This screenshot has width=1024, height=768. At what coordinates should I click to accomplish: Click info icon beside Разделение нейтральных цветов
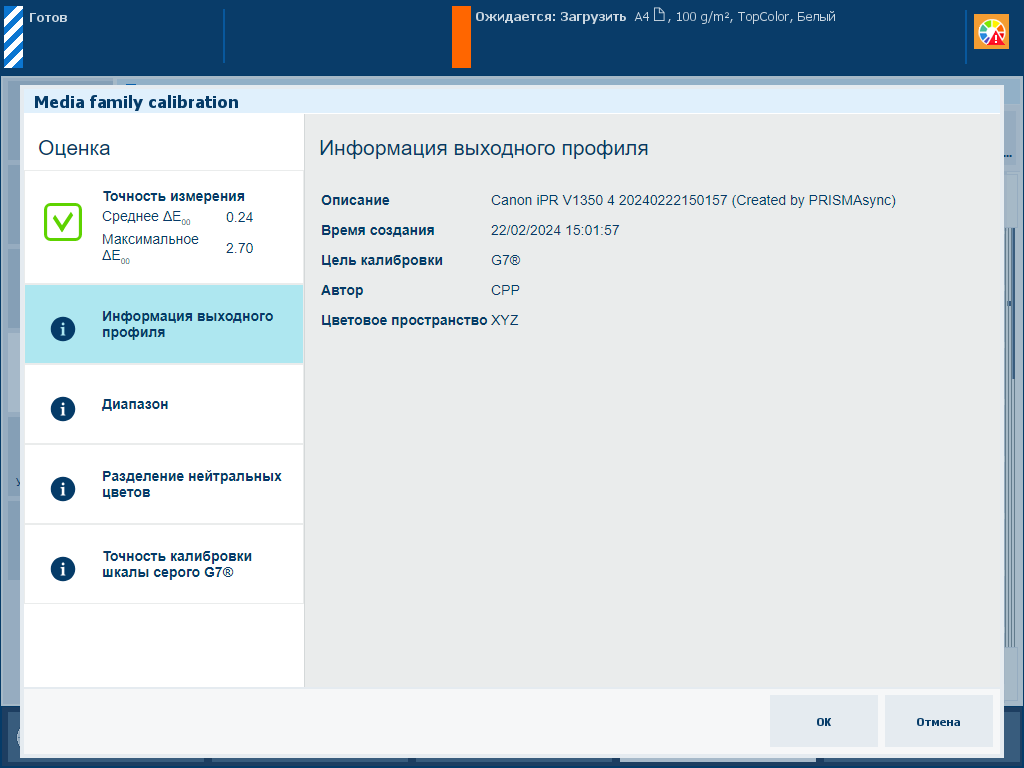point(63,488)
